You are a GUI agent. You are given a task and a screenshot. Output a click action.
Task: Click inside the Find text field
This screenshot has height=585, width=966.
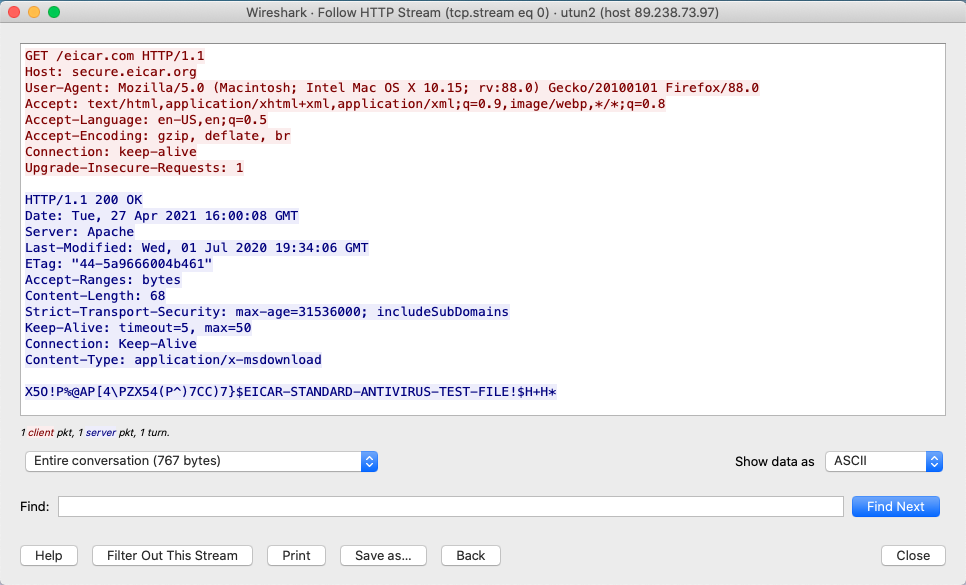point(450,506)
